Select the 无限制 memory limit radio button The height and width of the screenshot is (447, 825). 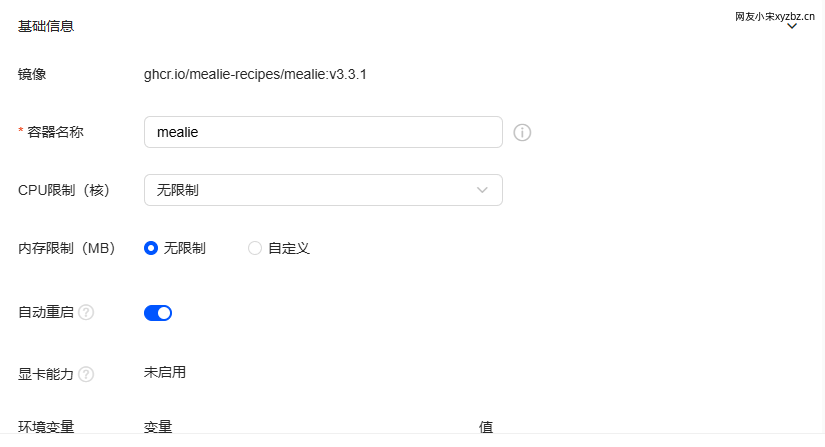[151, 248]
